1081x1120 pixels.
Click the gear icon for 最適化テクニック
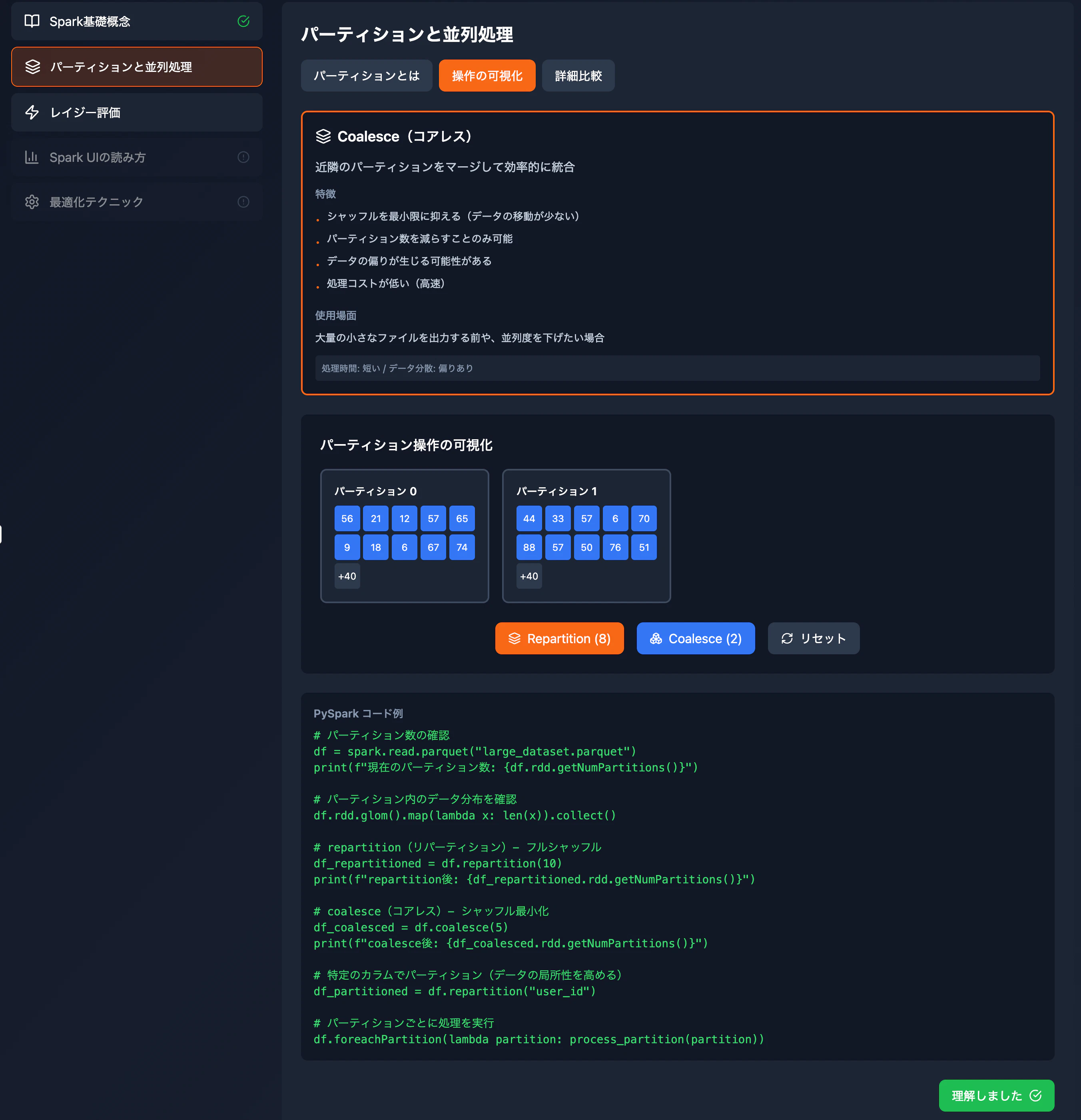[32, 202]
